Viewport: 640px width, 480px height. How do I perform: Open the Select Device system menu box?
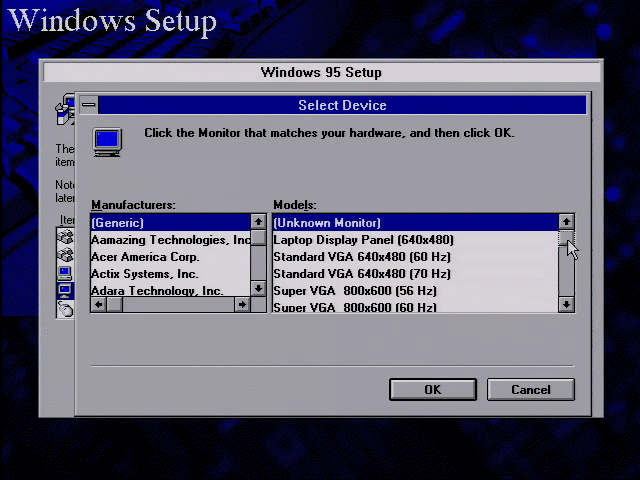tap(89, 105)
